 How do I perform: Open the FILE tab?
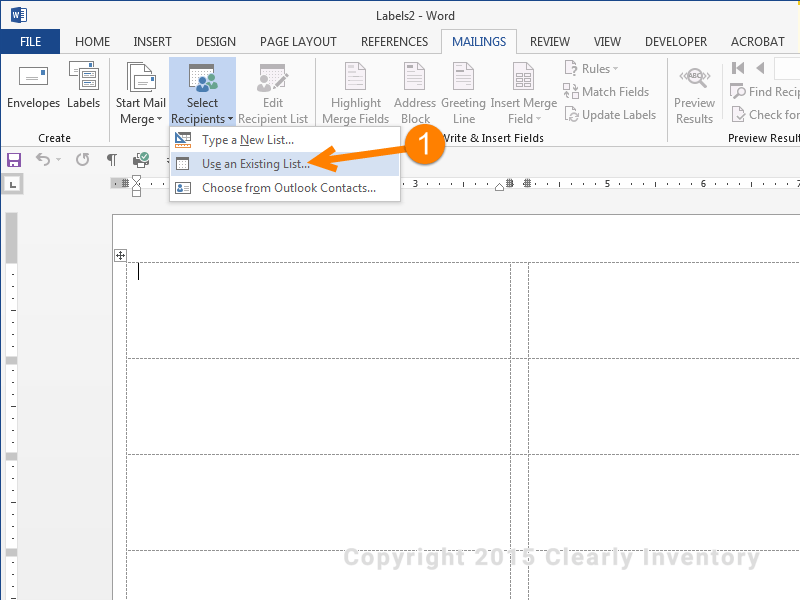(x=30, y=42)
